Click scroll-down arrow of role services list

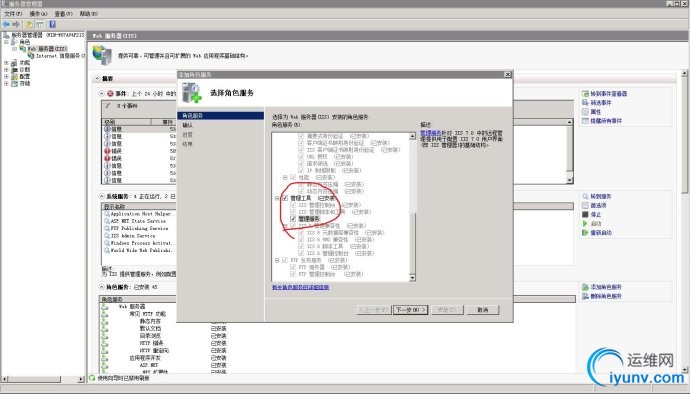(x=412, y=277)
